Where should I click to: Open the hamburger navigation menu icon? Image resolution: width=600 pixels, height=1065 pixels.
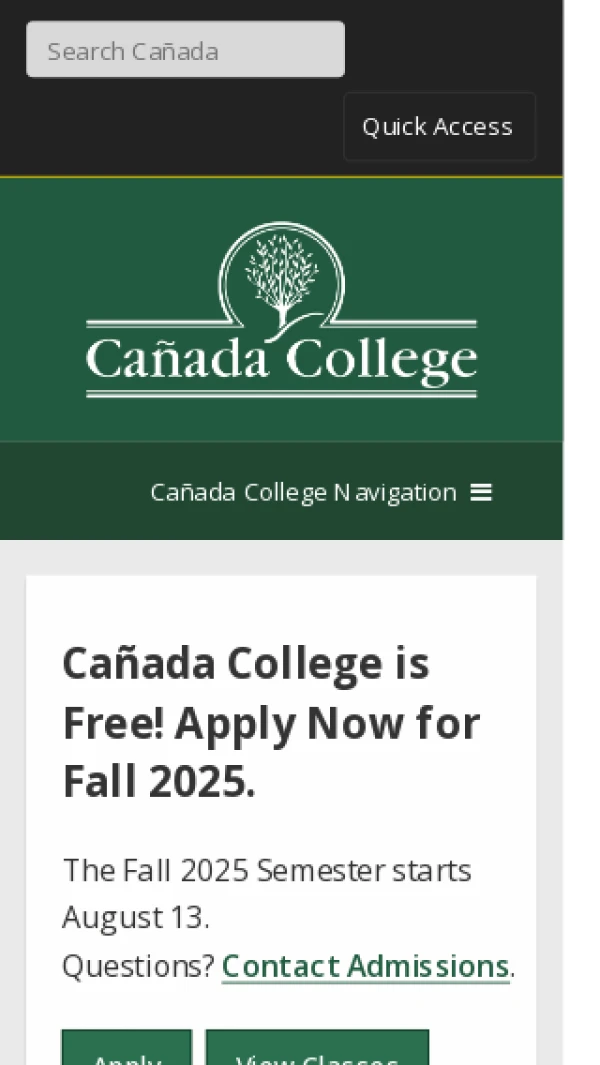480,492
